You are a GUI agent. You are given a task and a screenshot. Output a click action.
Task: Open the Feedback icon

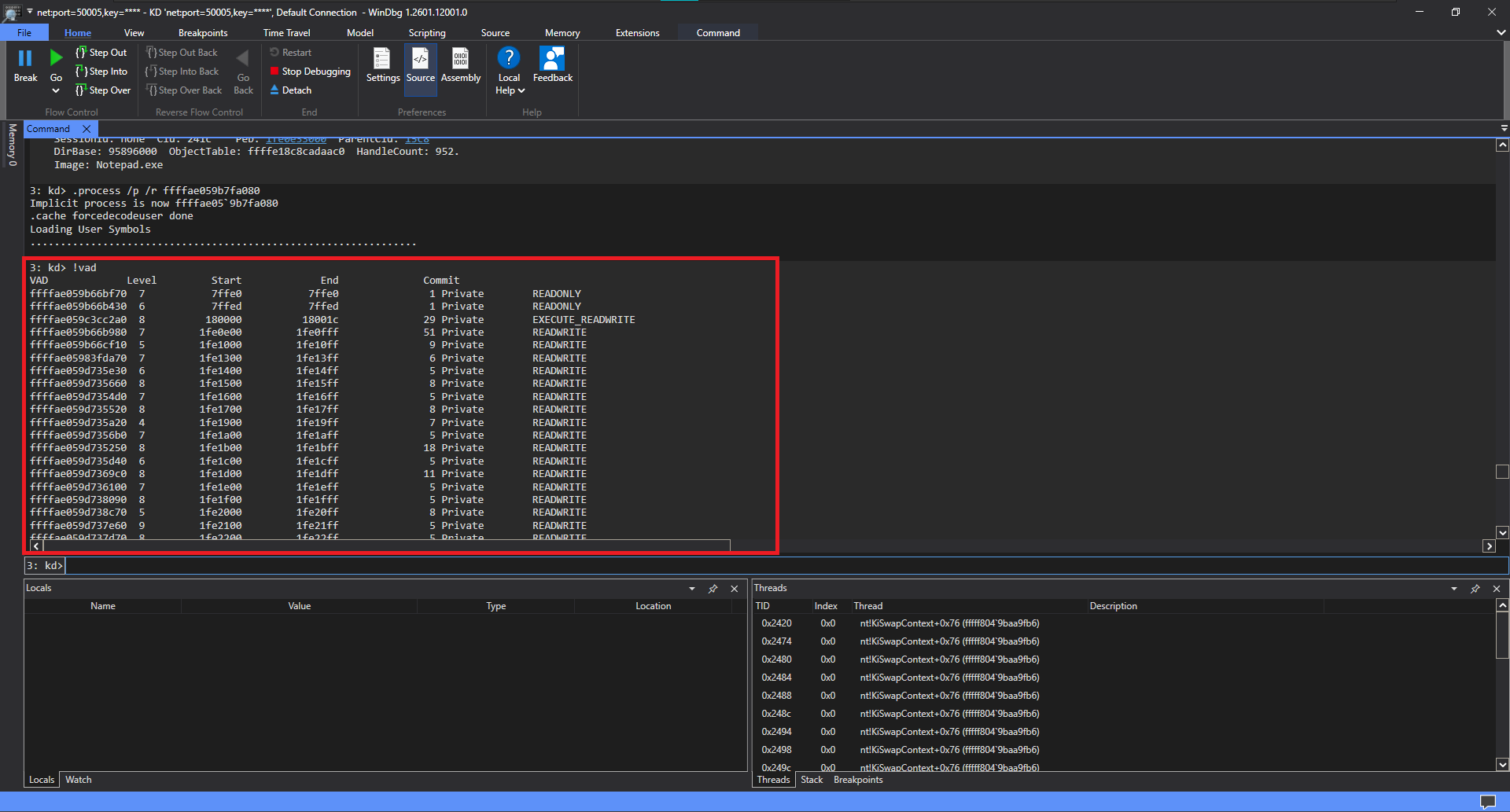tap(552, 60)
